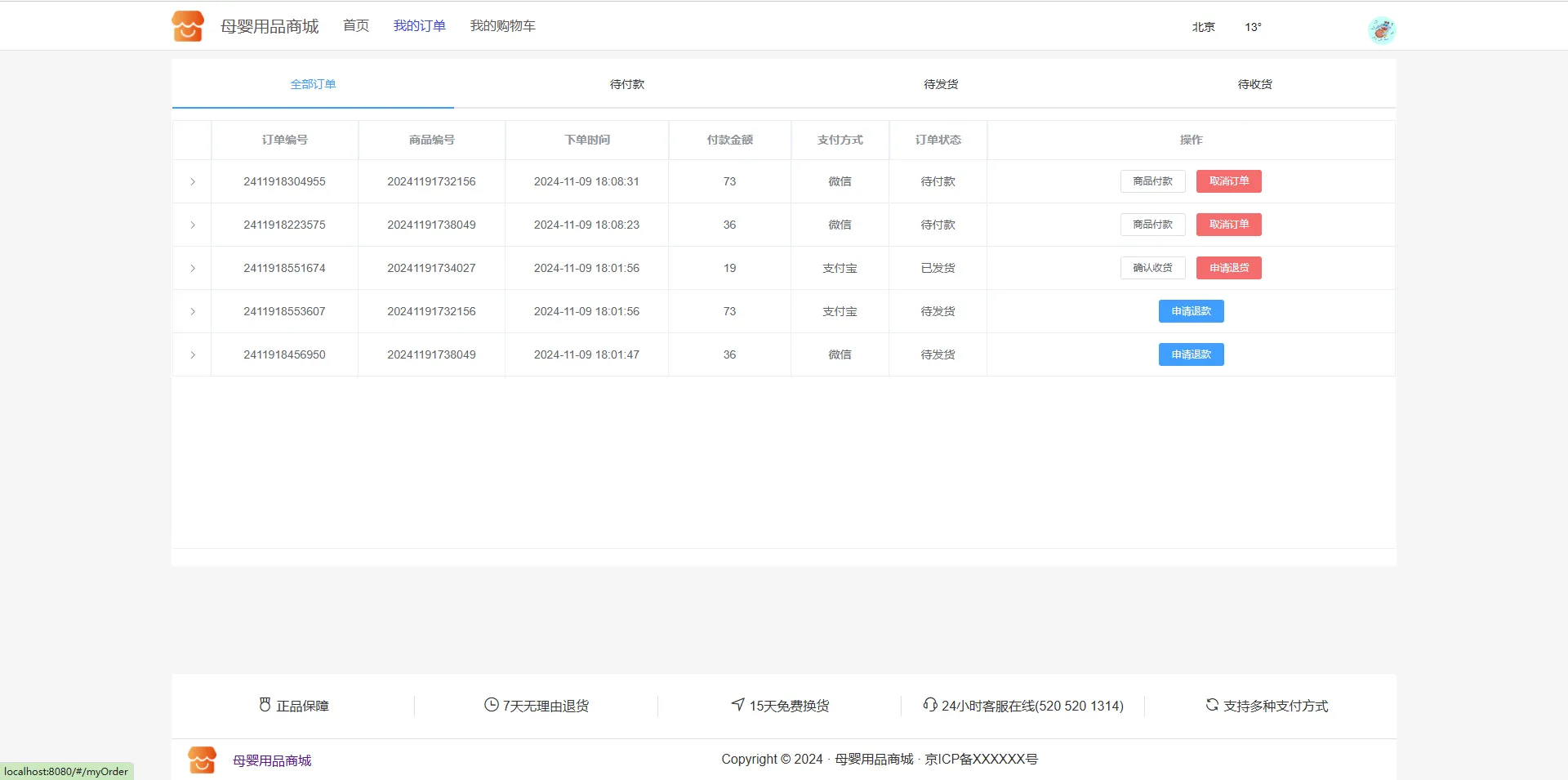Click the 母婴用品商城 footer link
Screen dimensions: 1568x780
pos(272,760)
